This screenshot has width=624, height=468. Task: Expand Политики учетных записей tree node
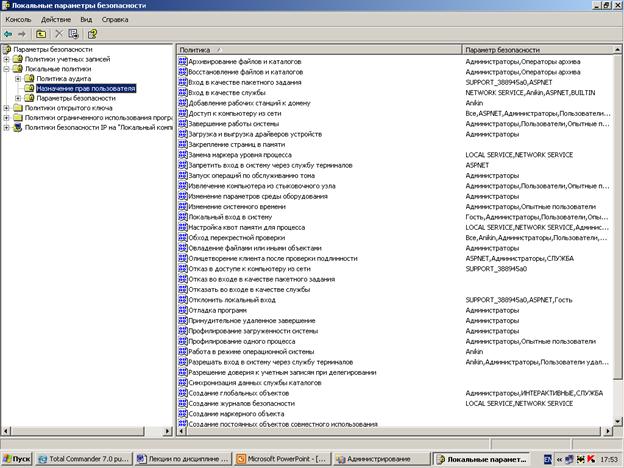coord(6,59)
